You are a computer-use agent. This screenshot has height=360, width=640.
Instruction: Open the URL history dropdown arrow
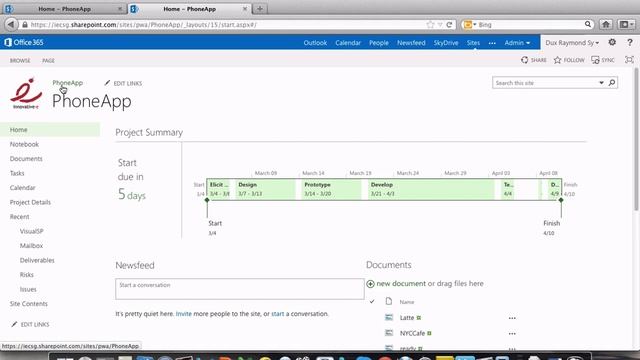(x=440, y=25)
